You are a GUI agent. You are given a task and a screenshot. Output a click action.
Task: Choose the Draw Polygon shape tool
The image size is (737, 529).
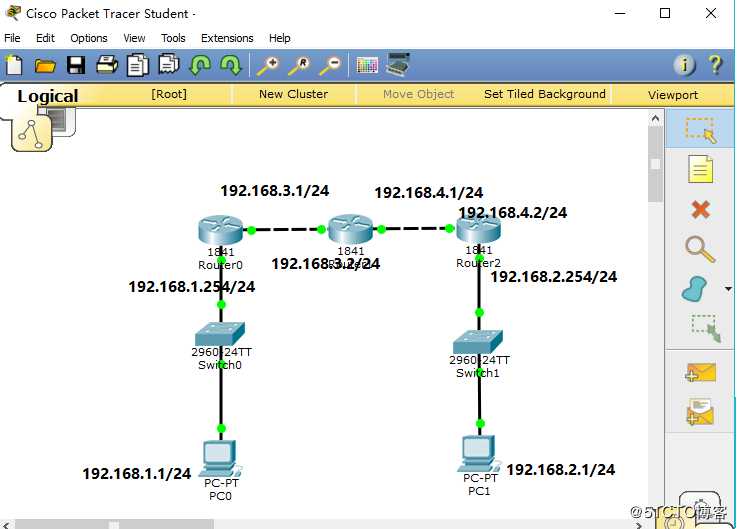[694, 289]
